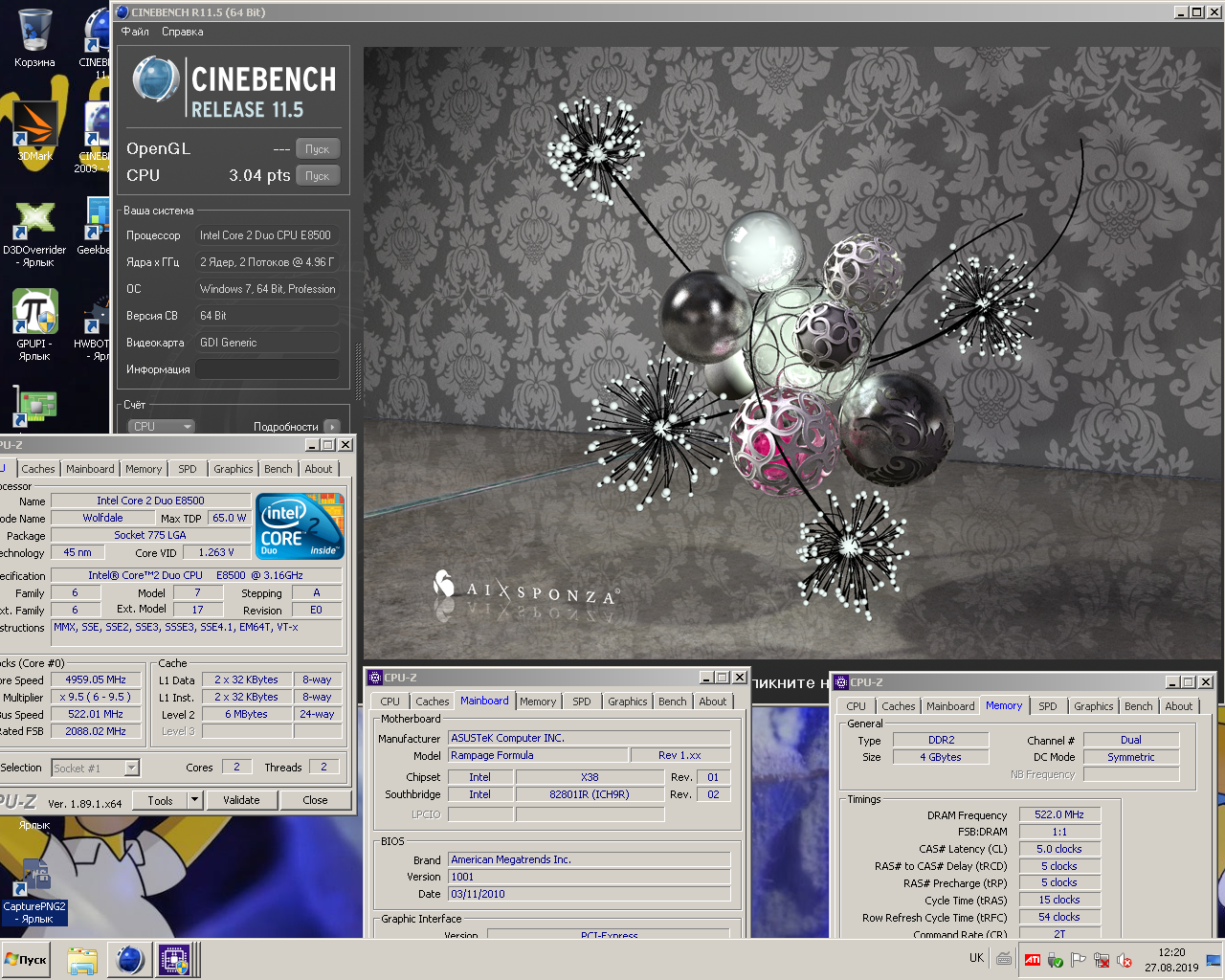This screenshot has height=980, width=1225.
Task: Open the Recycle Bin (Корзина) desktop icon
Action: [34, 36]
